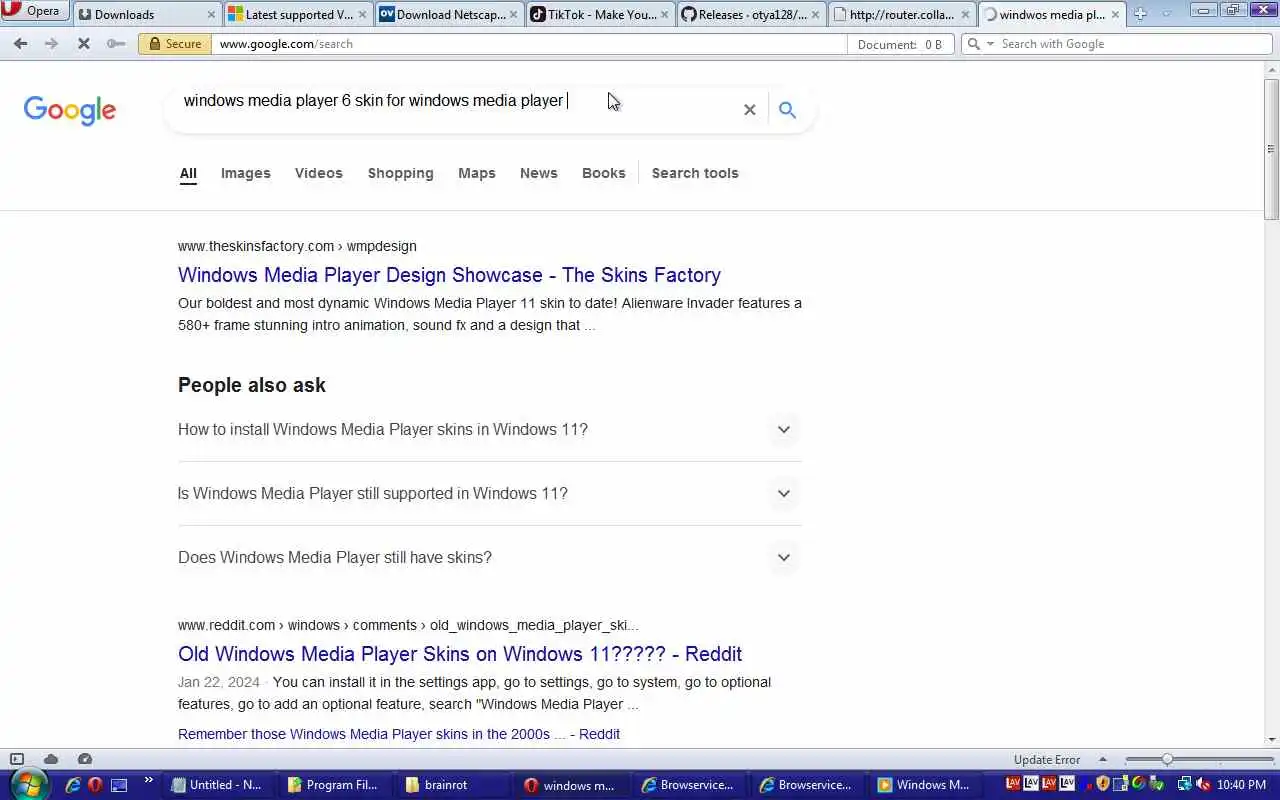Open a new tab with plus button
Screen dimensions: 1280x800
coord(1140,14)
